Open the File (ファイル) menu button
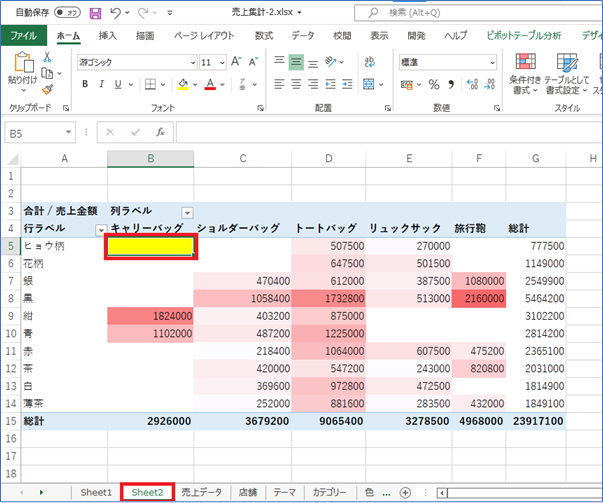The height and width of the screenshot is (503, 603). (22, 36)
